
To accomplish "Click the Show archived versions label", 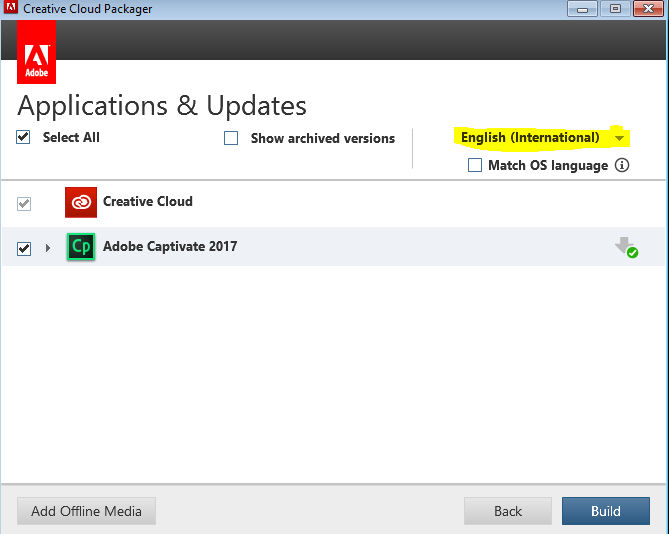I will coord(323,138).
